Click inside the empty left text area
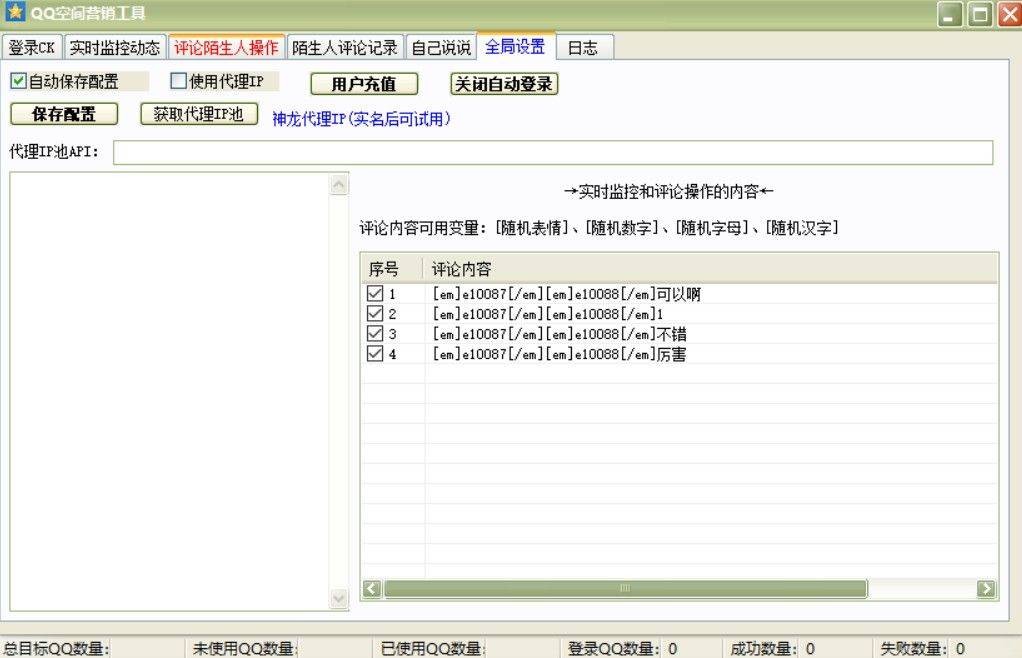This screenshot has height=658, width=1022. 170,392
